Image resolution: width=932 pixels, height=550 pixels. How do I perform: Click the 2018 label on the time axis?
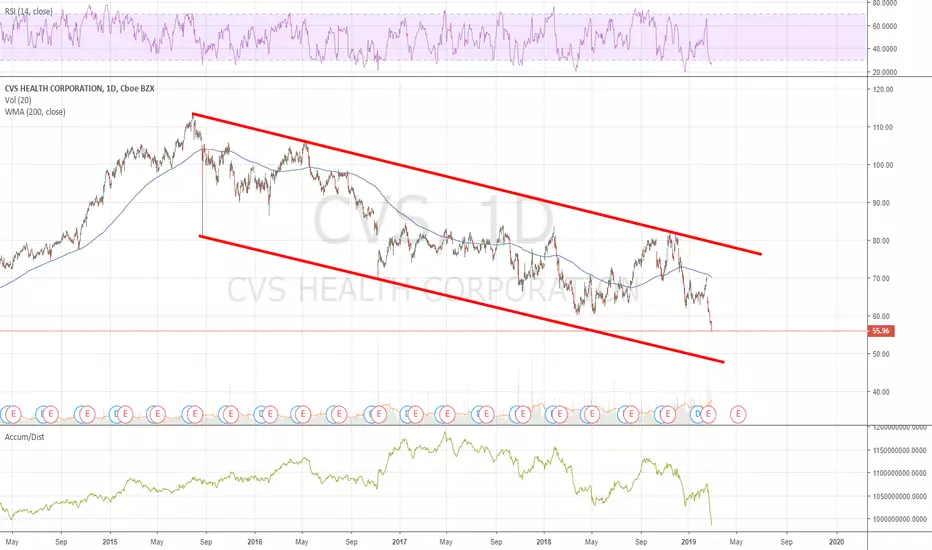(x=544, y=542)
